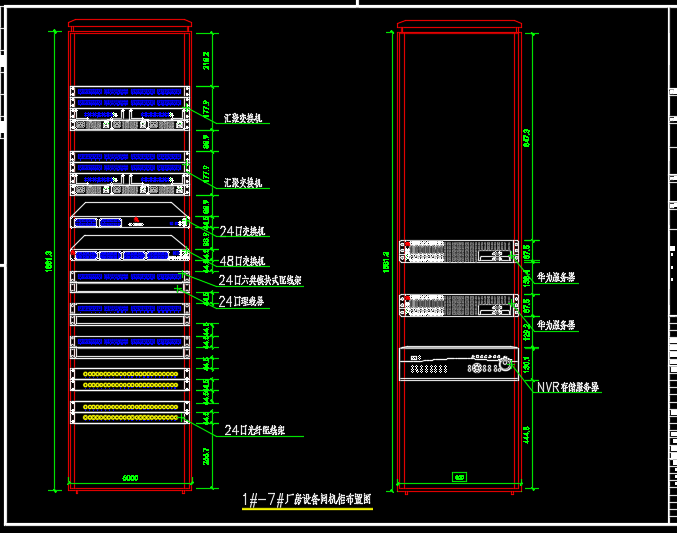Viewport: 677px width, 533px height.
Task: Click the 48-port switch device drawing
Action: [x=130, y=248]
